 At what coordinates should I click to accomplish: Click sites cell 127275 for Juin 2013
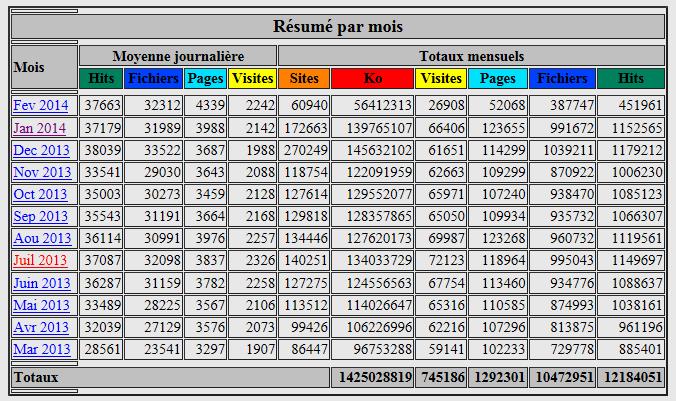[x=304, y=283]
